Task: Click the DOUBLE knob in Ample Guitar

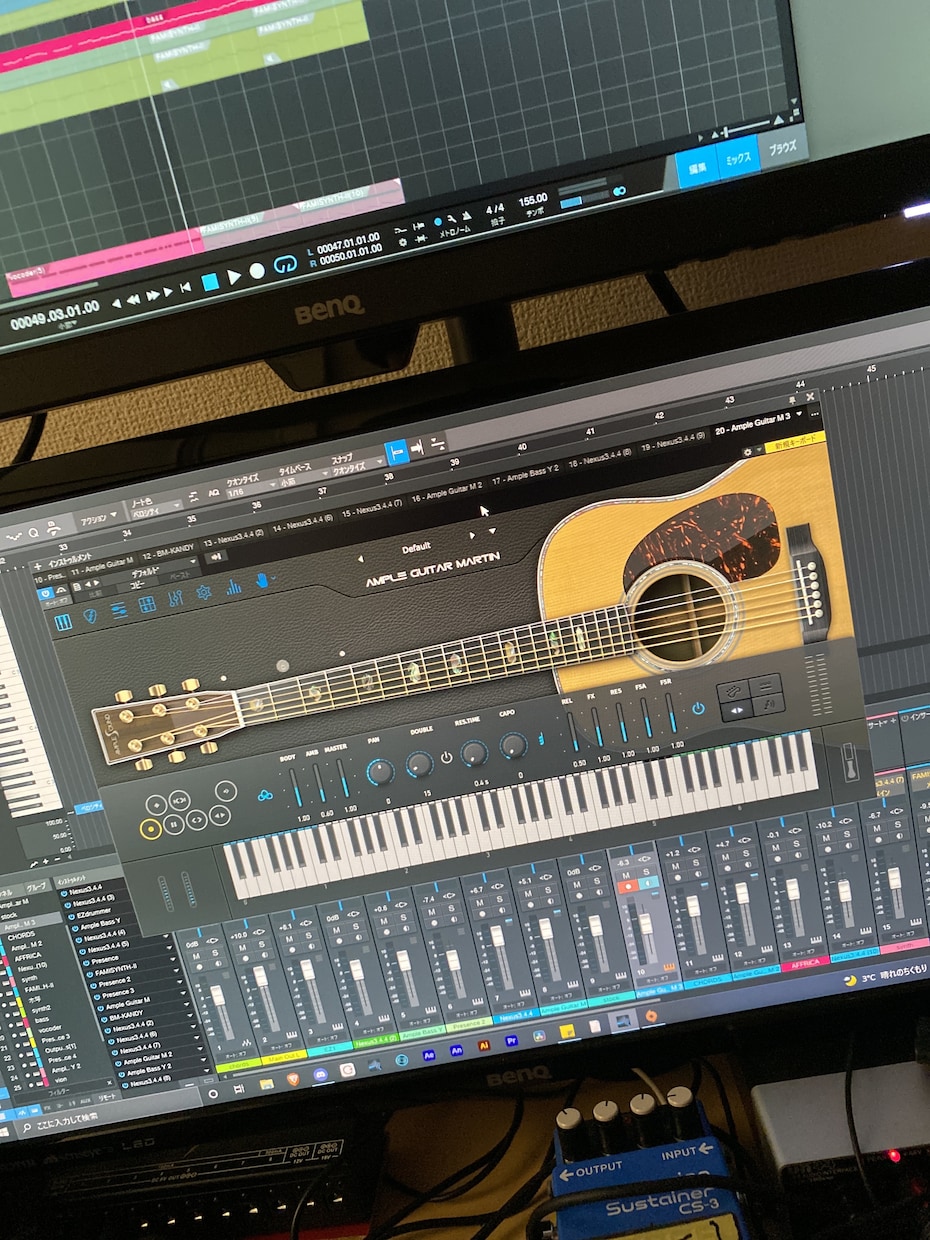Action: [420, 763]
